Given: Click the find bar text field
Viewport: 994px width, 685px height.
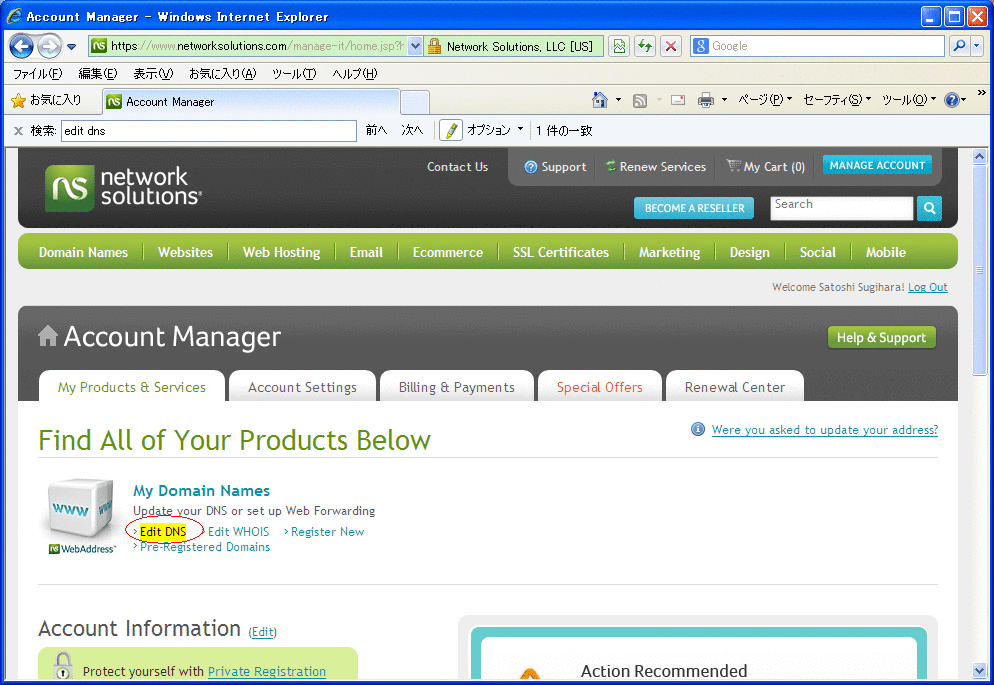Looking at the screenshot, I should point(209,131).
